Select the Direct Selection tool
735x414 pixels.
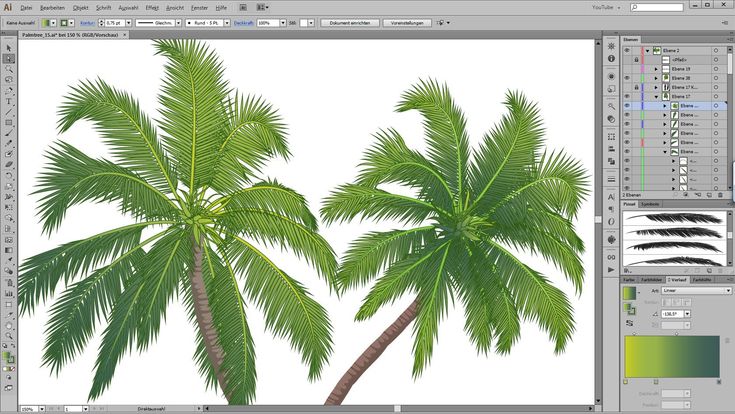(x=9, y=59)
